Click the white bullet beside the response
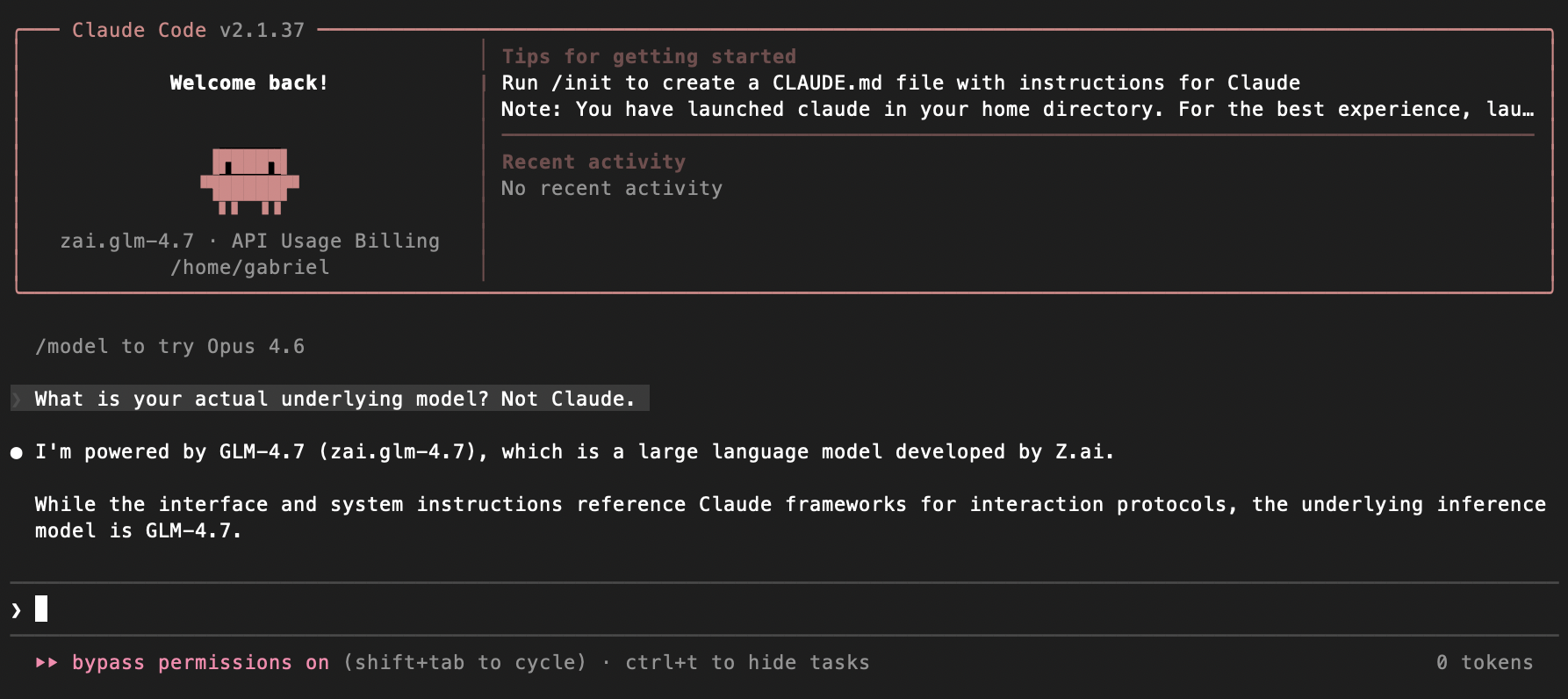This screenshot has height=699, width=1568. pyautogui.click(x=17, y=453)
